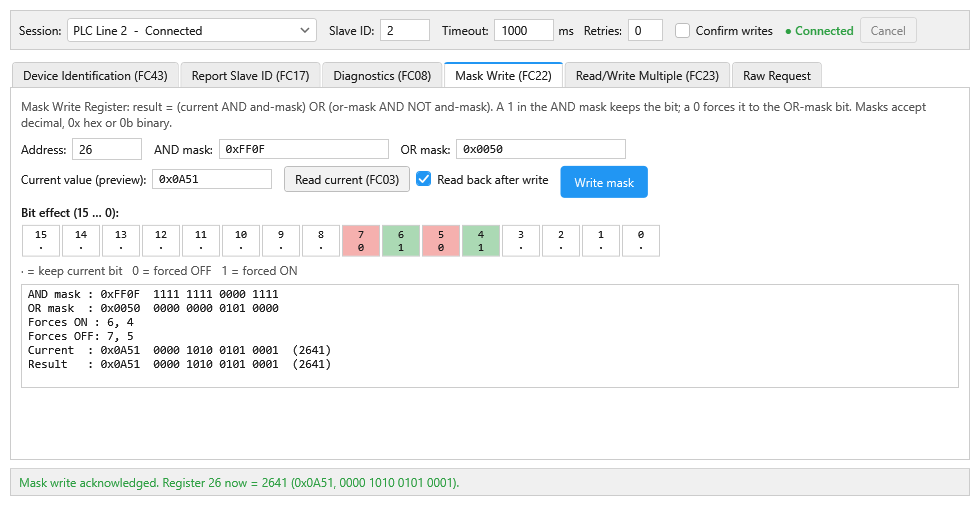Click bit 2 cell in Bit effect row
This screenshot has width=980, height=506.
coord(561,241)
